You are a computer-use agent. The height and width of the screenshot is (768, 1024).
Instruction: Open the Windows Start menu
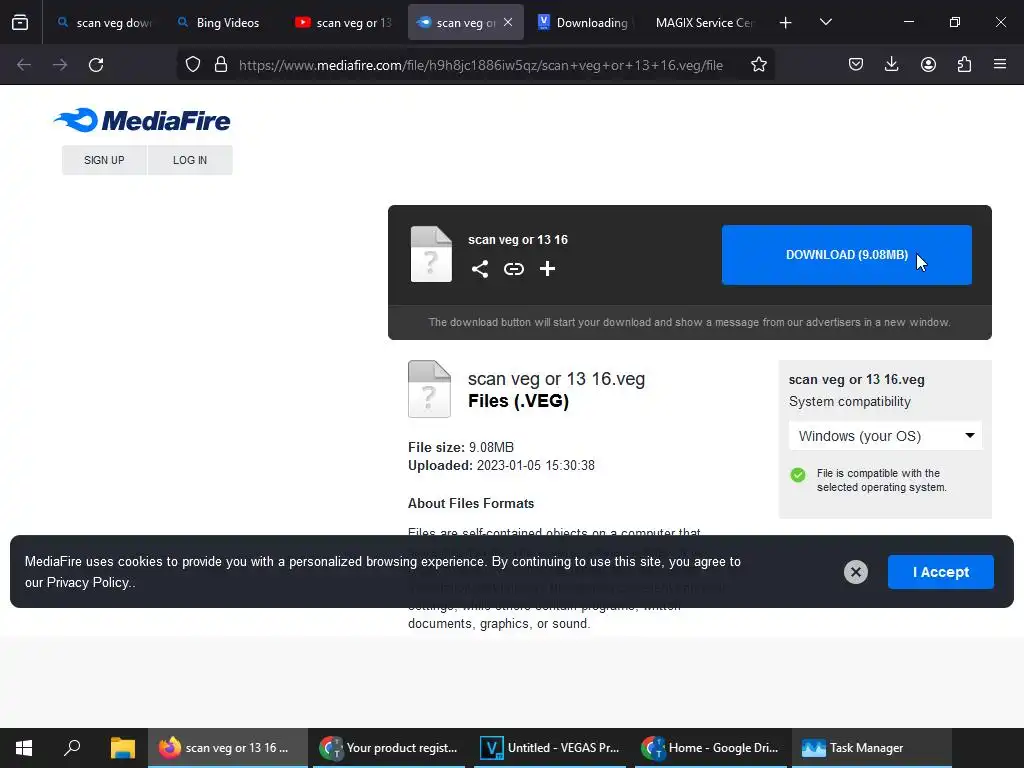24,748
